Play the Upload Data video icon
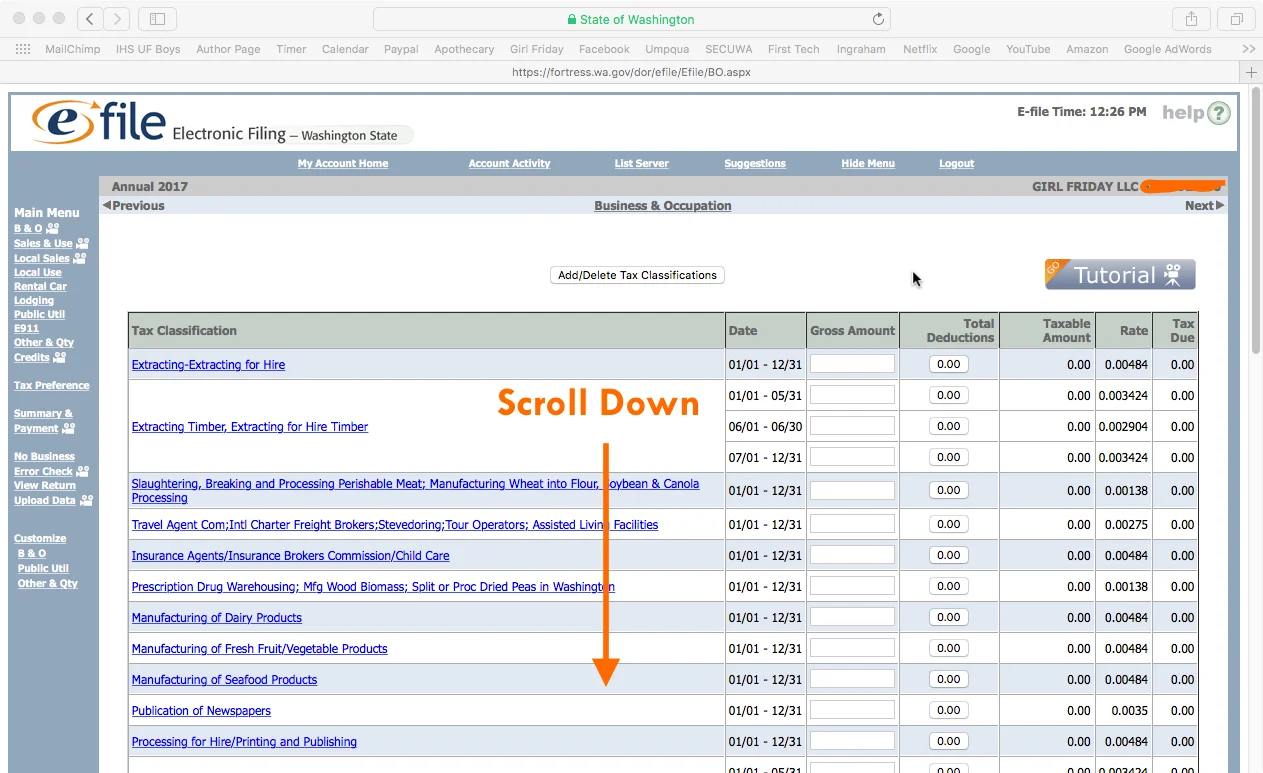 (x=86, y=500)
